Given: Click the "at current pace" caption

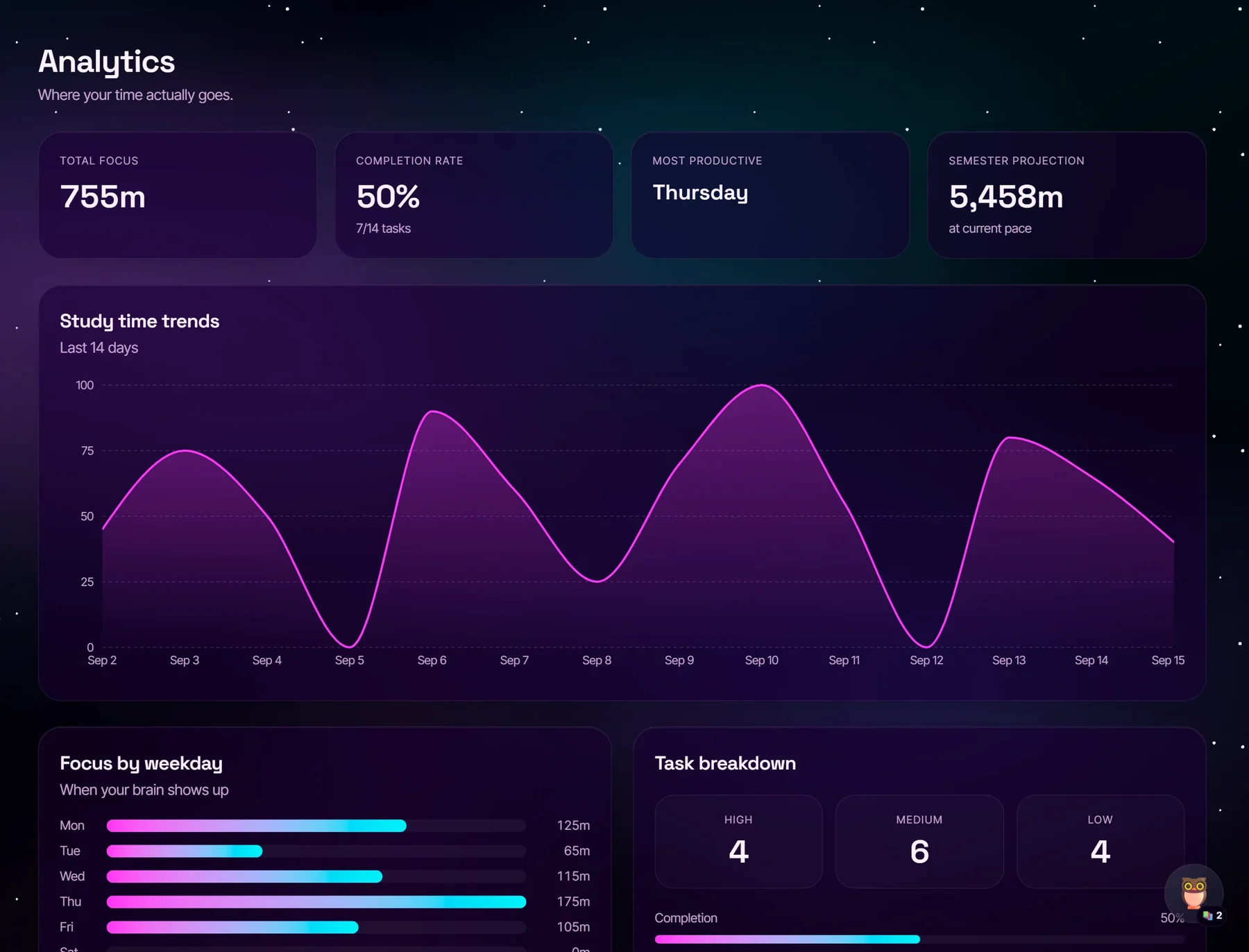Looking at the screenshot, I should (x=989, y=228).
